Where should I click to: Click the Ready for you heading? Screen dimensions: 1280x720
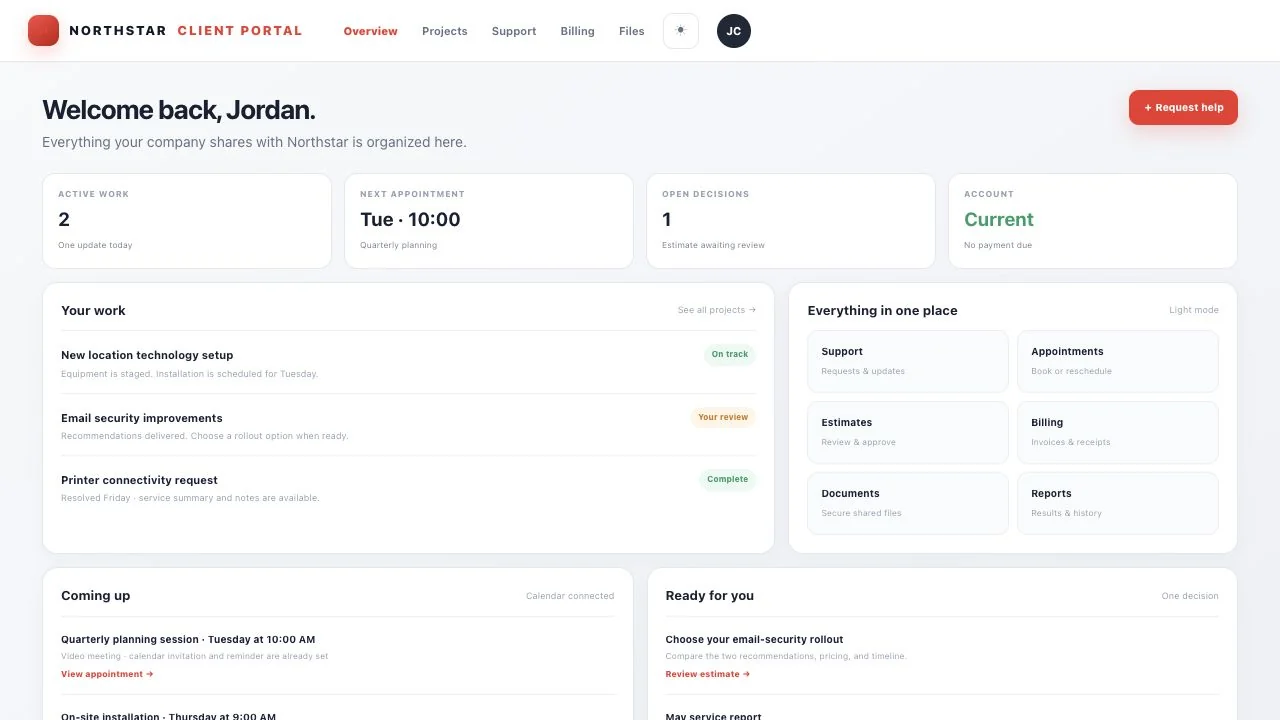710,595
